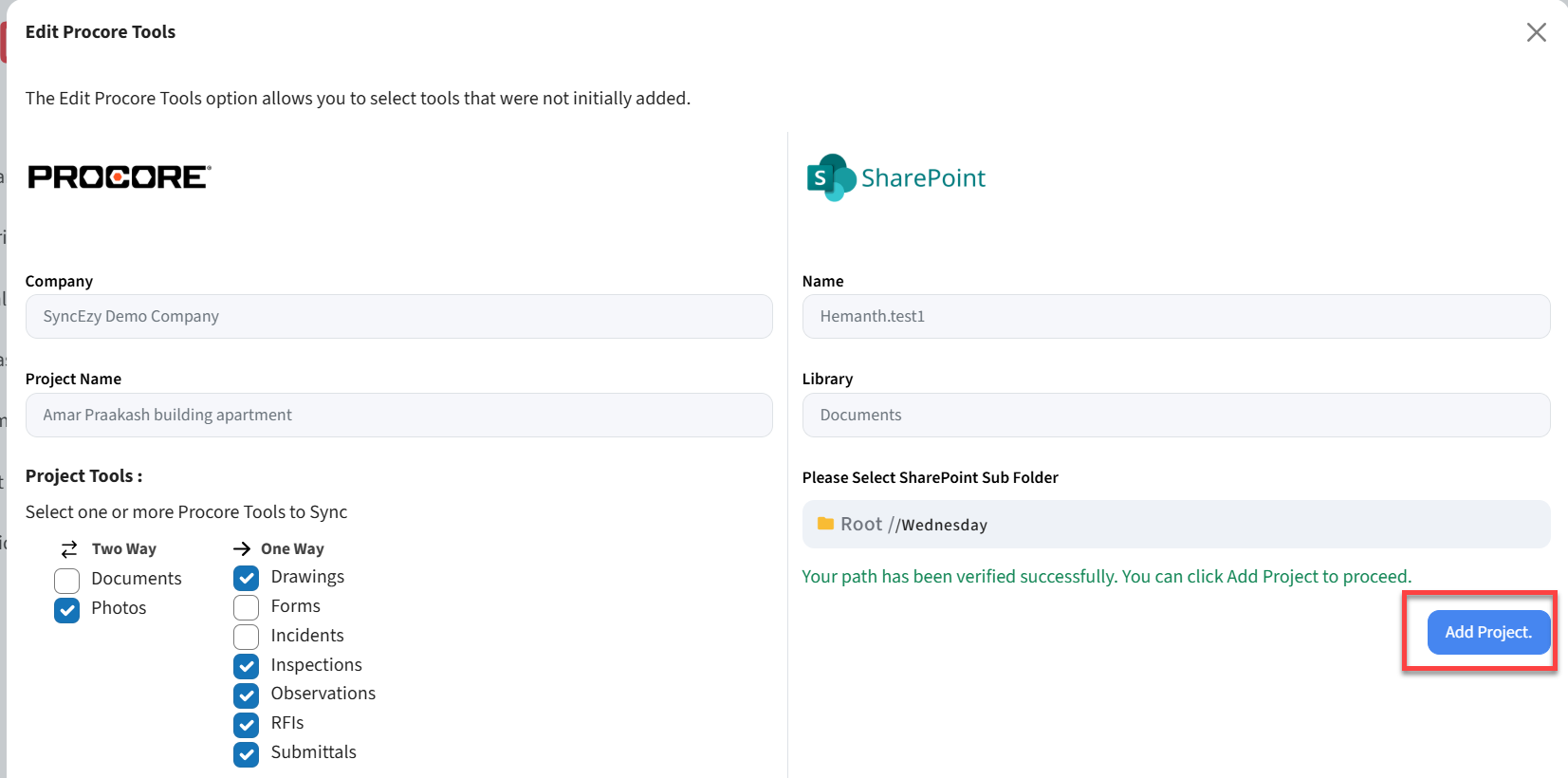Disable the Inspections checkbox
1568x778 pixels.
click(247, 666)
